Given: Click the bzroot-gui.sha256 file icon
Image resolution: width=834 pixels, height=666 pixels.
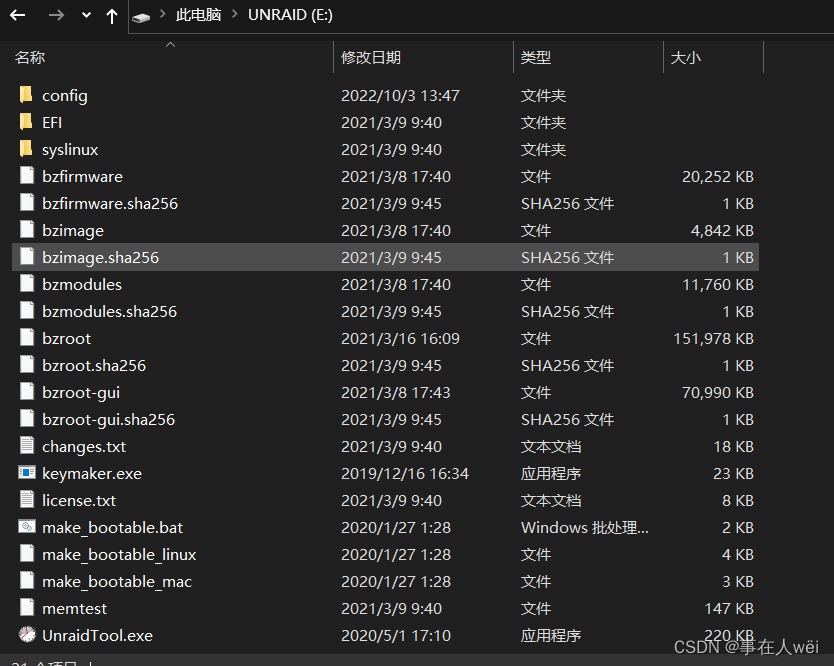Looking at the screenshot, I should coord(27,419).
